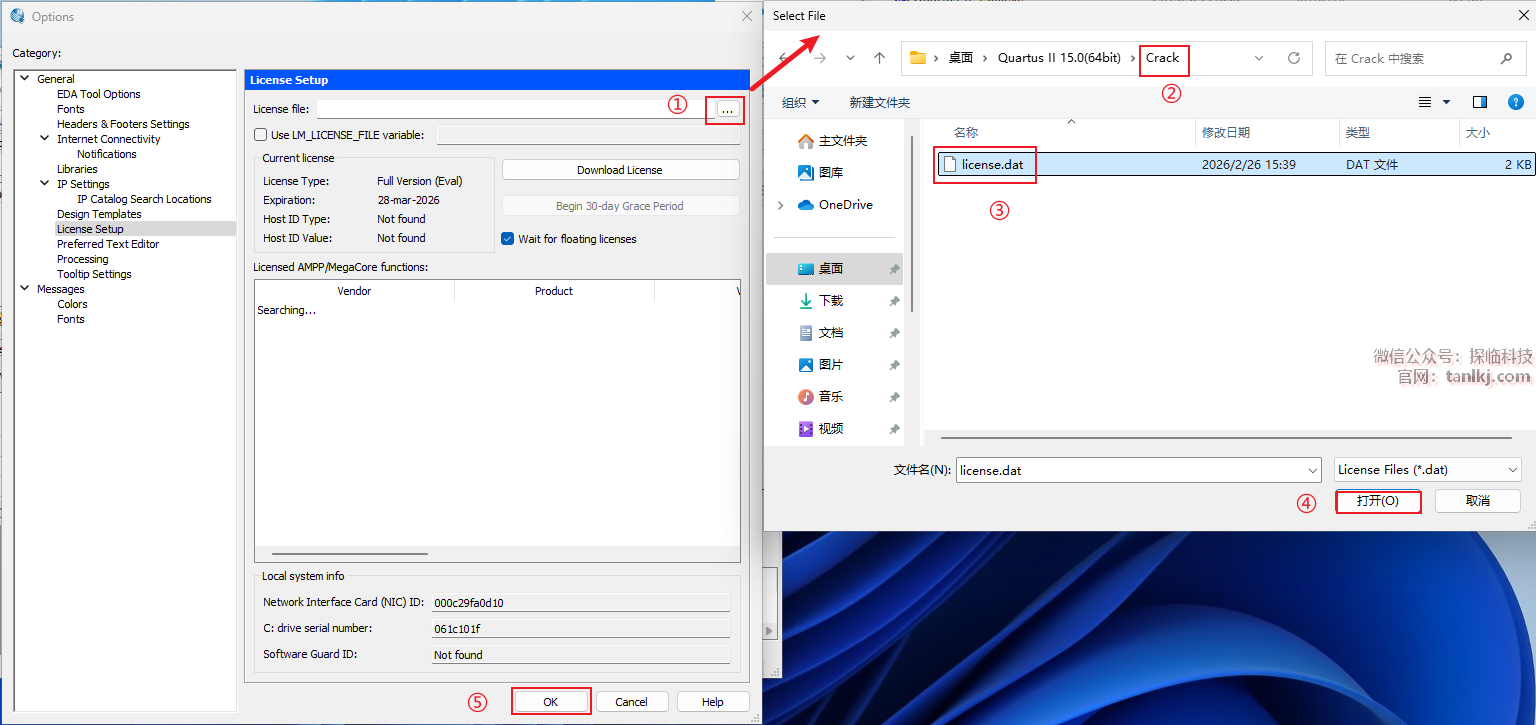
Task: Click file list horizontal scrollbar
Action: [1226, 437]
